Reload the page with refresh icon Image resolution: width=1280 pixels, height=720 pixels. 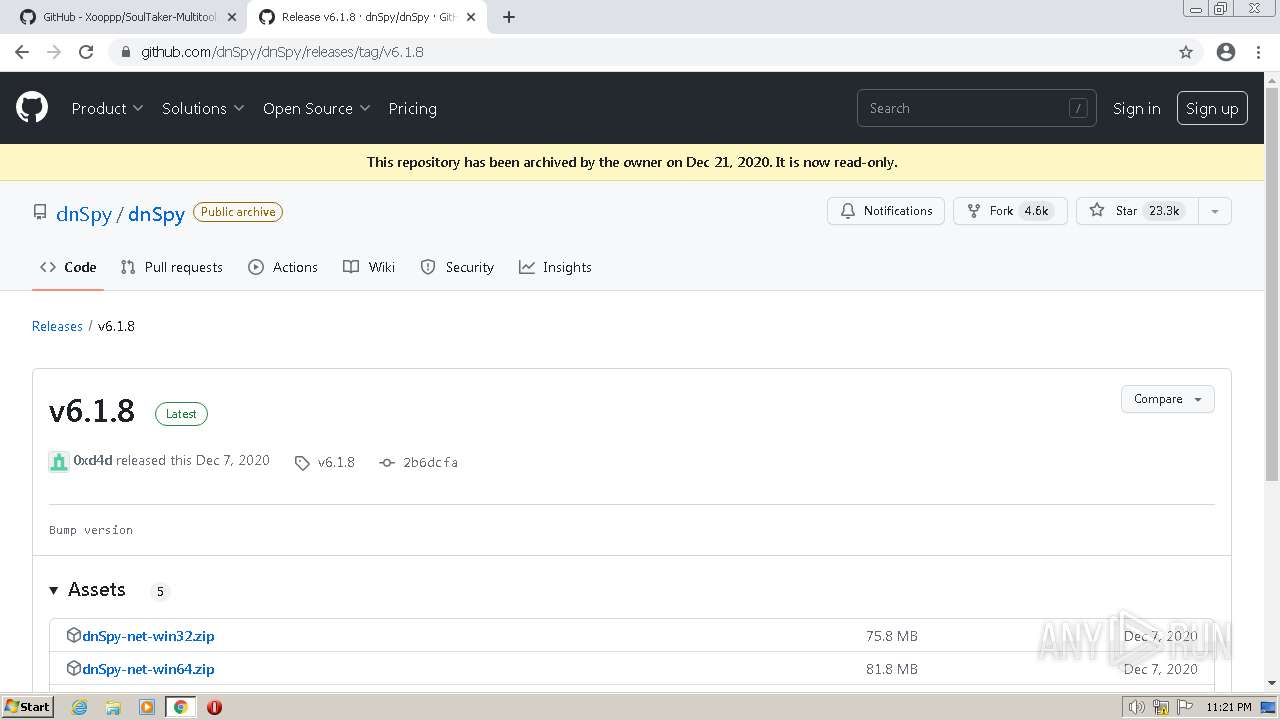pos(86,52)
